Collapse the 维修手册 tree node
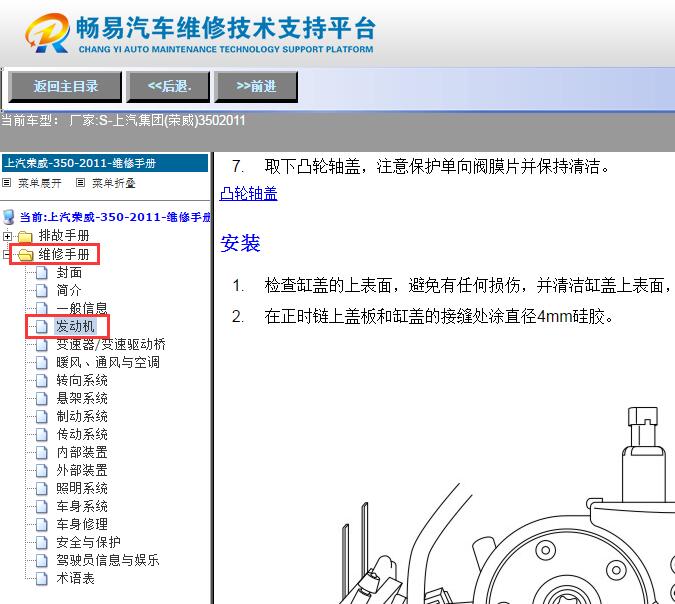This screenshot has width=675, height=604. [x=6, y=254]
